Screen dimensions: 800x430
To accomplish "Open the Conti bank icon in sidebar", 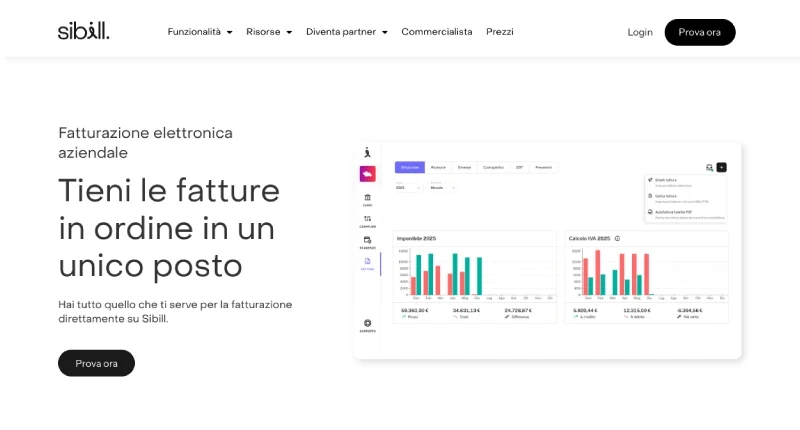I will click(368, 199).
